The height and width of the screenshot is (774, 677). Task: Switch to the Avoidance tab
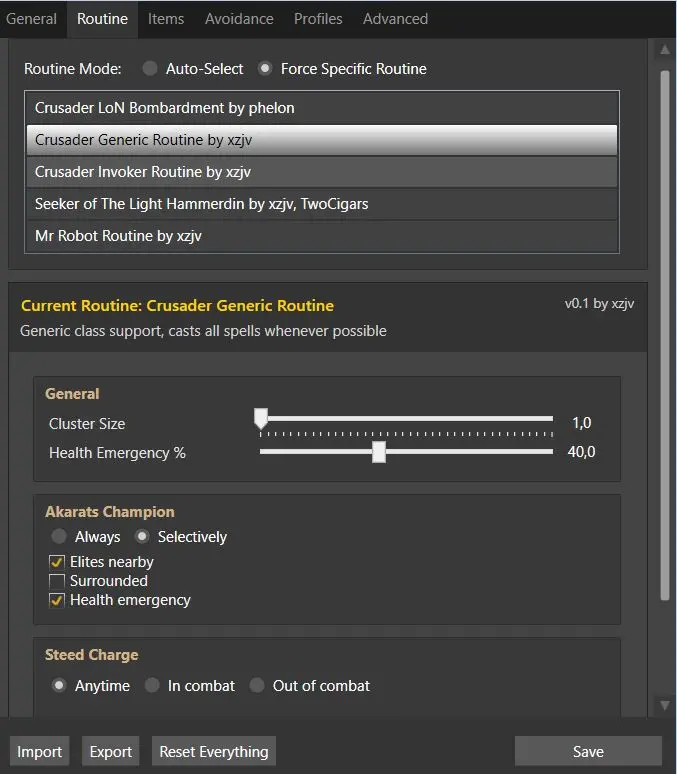pyautogui.click(x=239, y=19)
